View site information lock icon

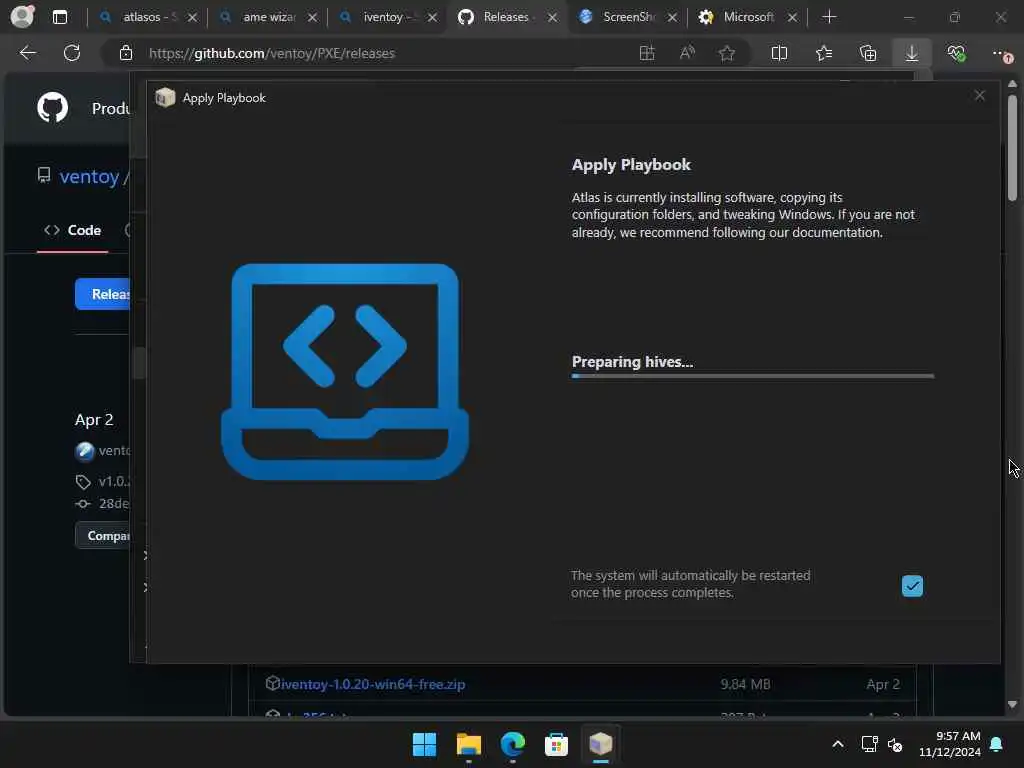tap(126, 54)
